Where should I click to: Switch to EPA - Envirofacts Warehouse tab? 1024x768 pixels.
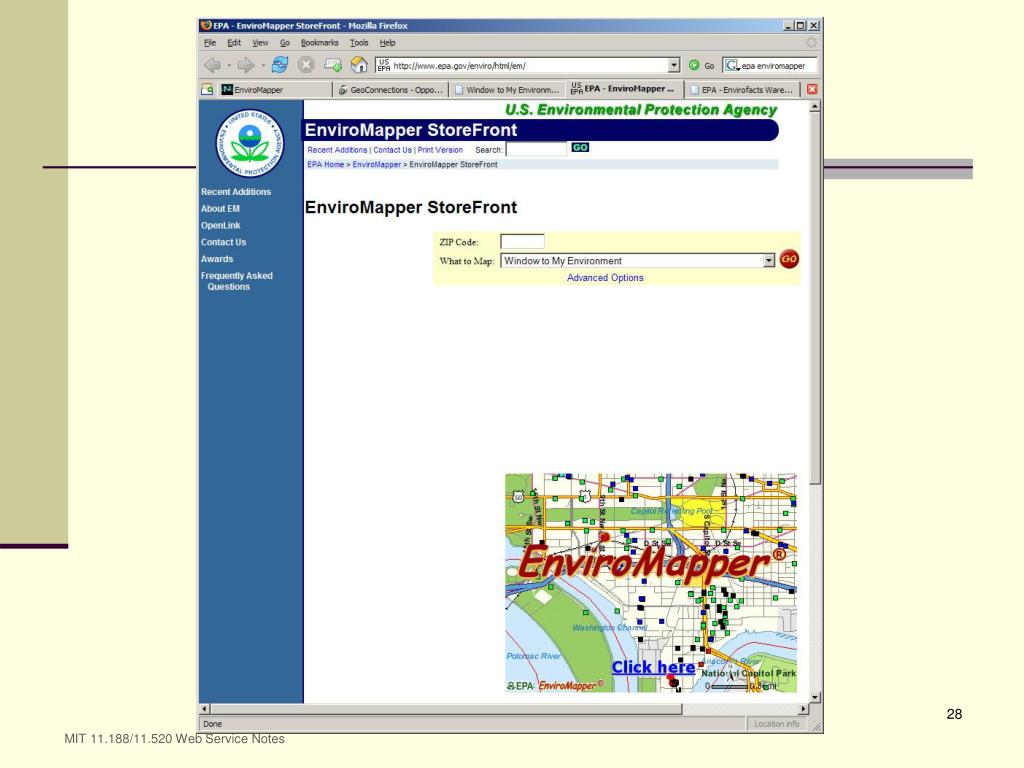tap(742, 89)
